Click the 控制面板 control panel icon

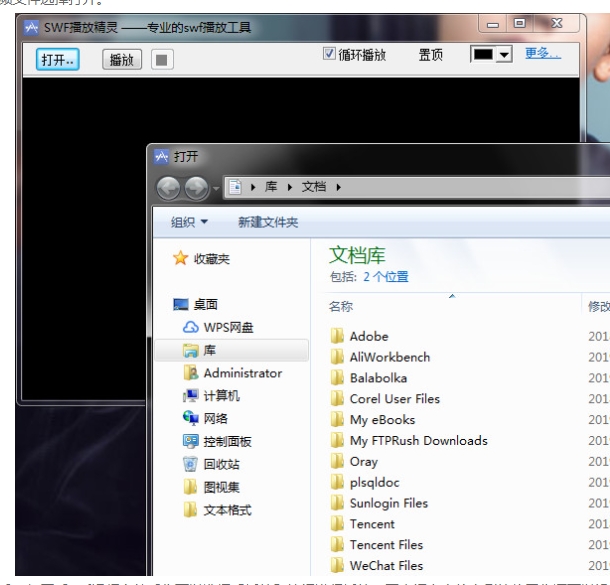pyautogui.click(x=191, y=441)
